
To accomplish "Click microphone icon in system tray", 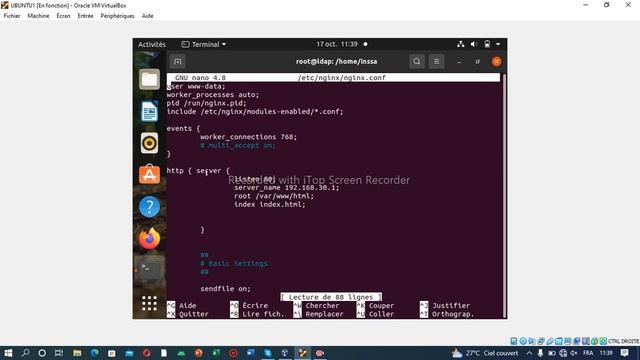I will click(540, 353).
